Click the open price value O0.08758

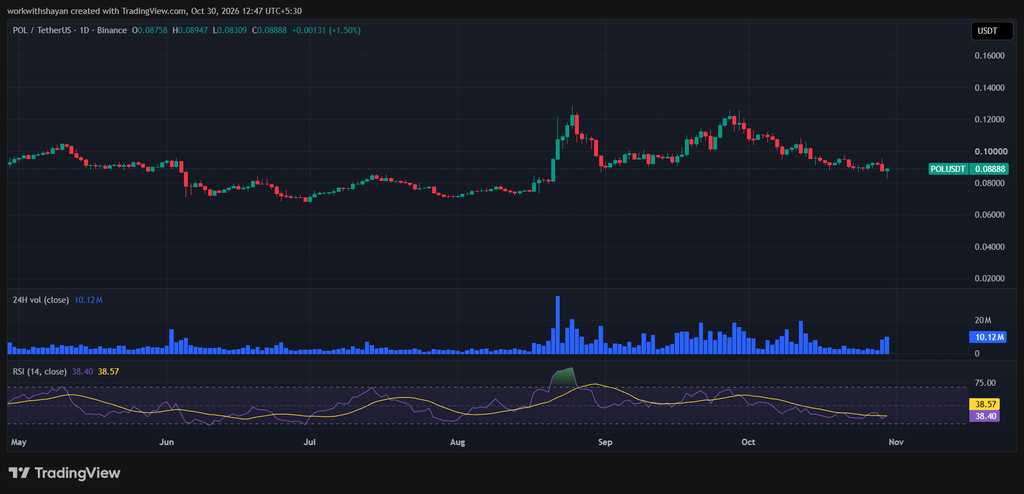[x=150, y=30]
